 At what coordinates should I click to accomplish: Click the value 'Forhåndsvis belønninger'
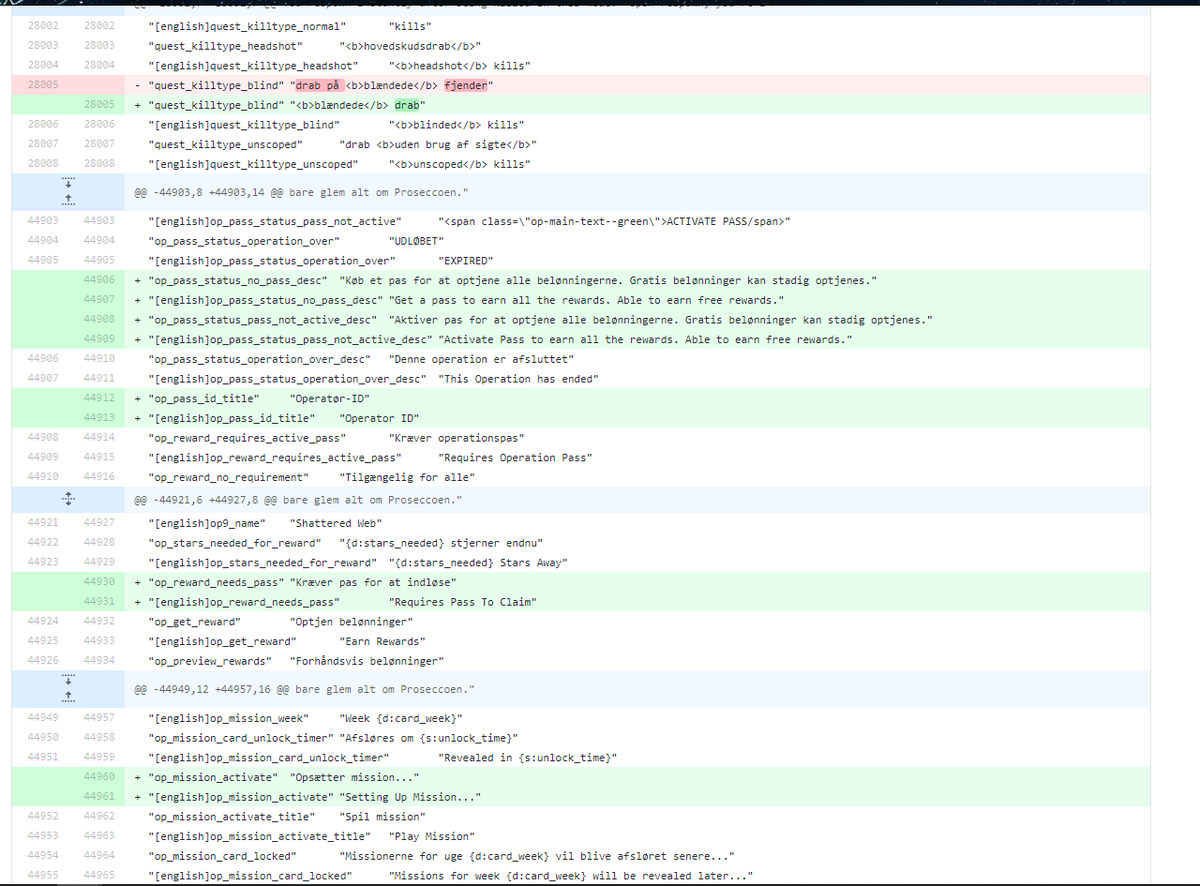pos(367,660)
